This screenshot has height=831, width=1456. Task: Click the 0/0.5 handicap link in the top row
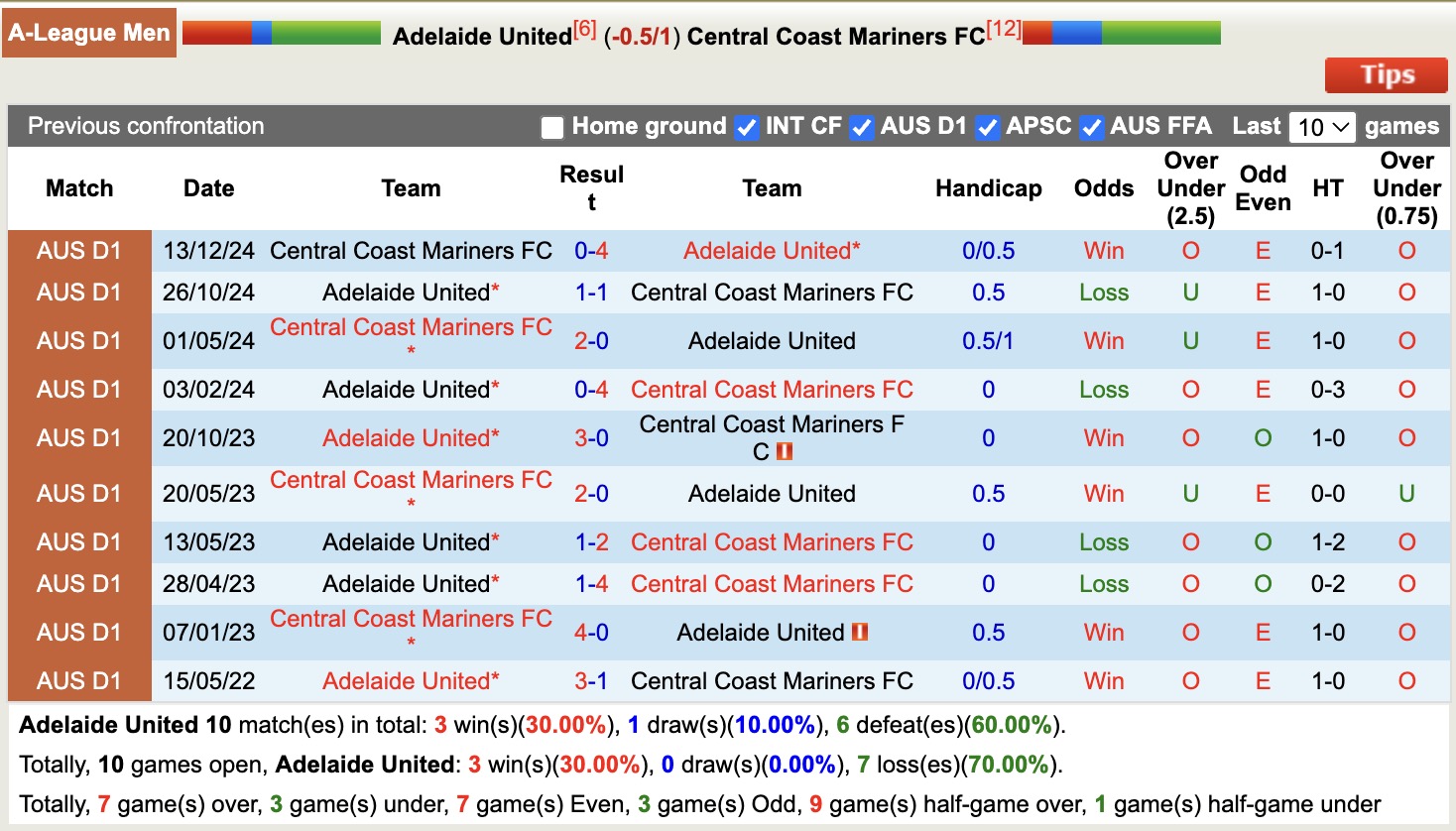tap(988, 251)
